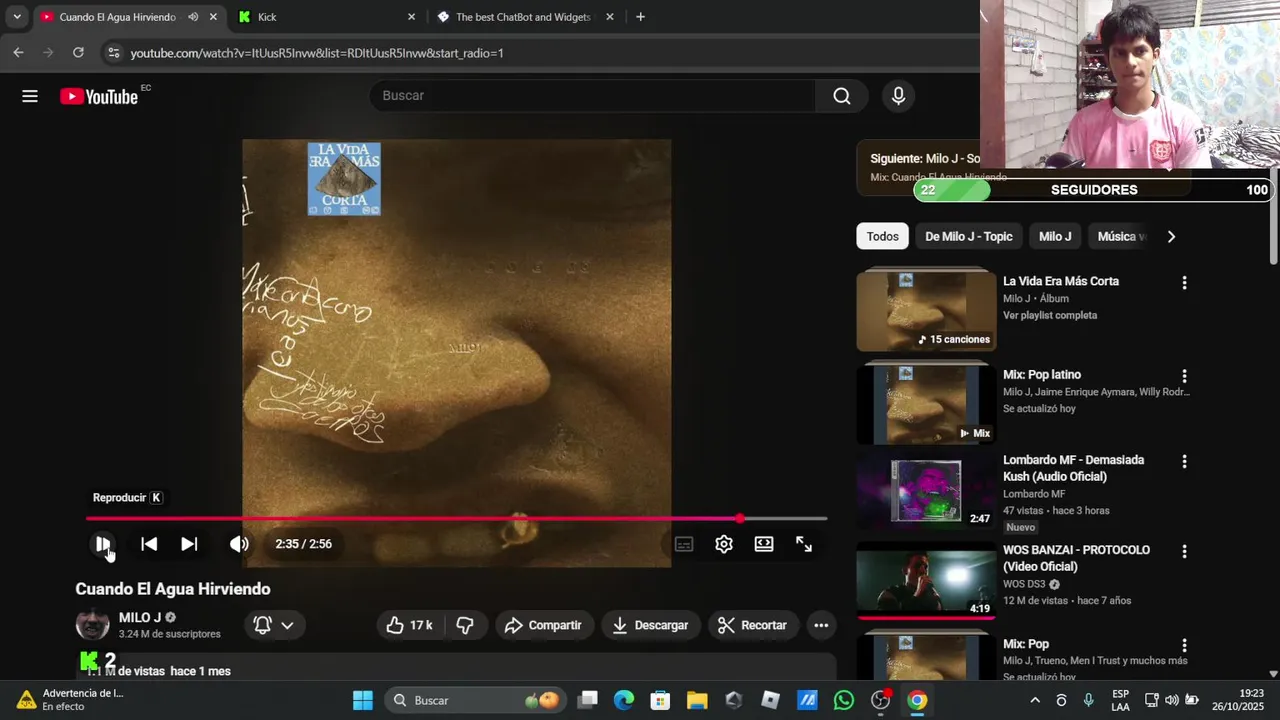Select the Todos filter chip
Screen dimensions: 1280x720
tap(882, 236)
